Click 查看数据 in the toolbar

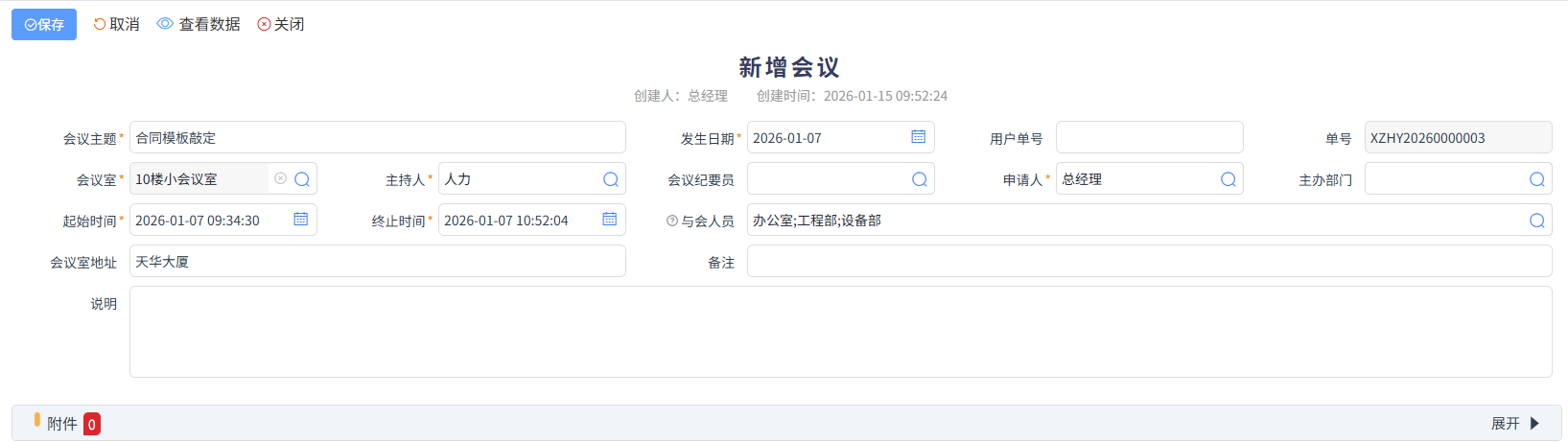click(x=199, y=24)
